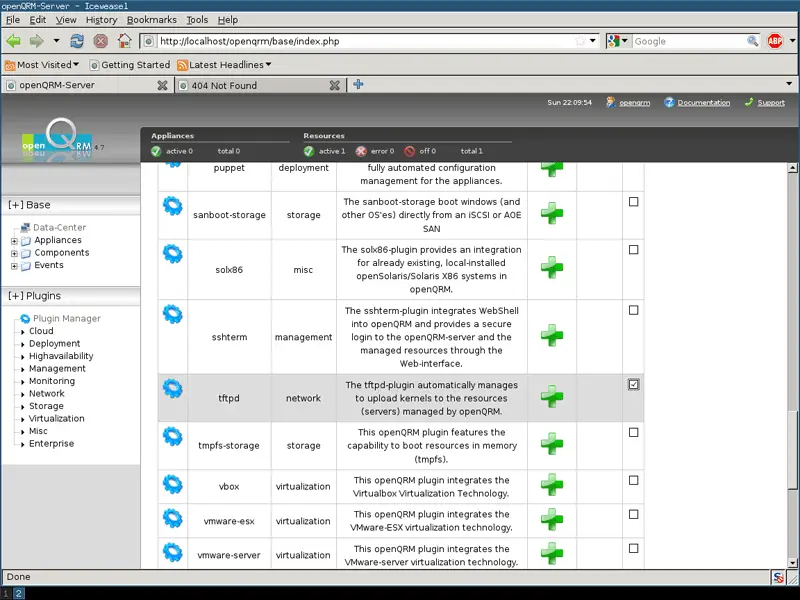800x600 pixels.
Task: Click the green plus for vmware-esx
Action: (552, 519)
